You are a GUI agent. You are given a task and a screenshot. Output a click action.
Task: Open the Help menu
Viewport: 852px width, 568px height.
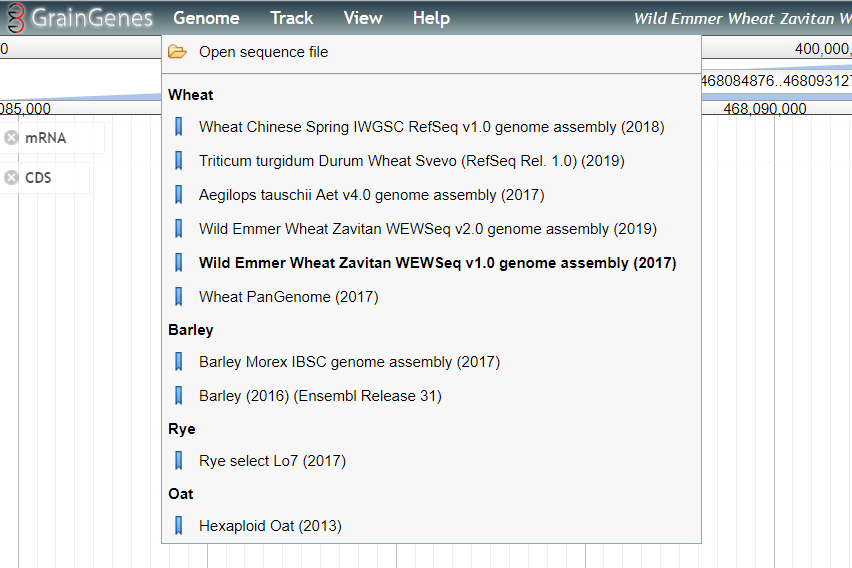click(431, 18)
